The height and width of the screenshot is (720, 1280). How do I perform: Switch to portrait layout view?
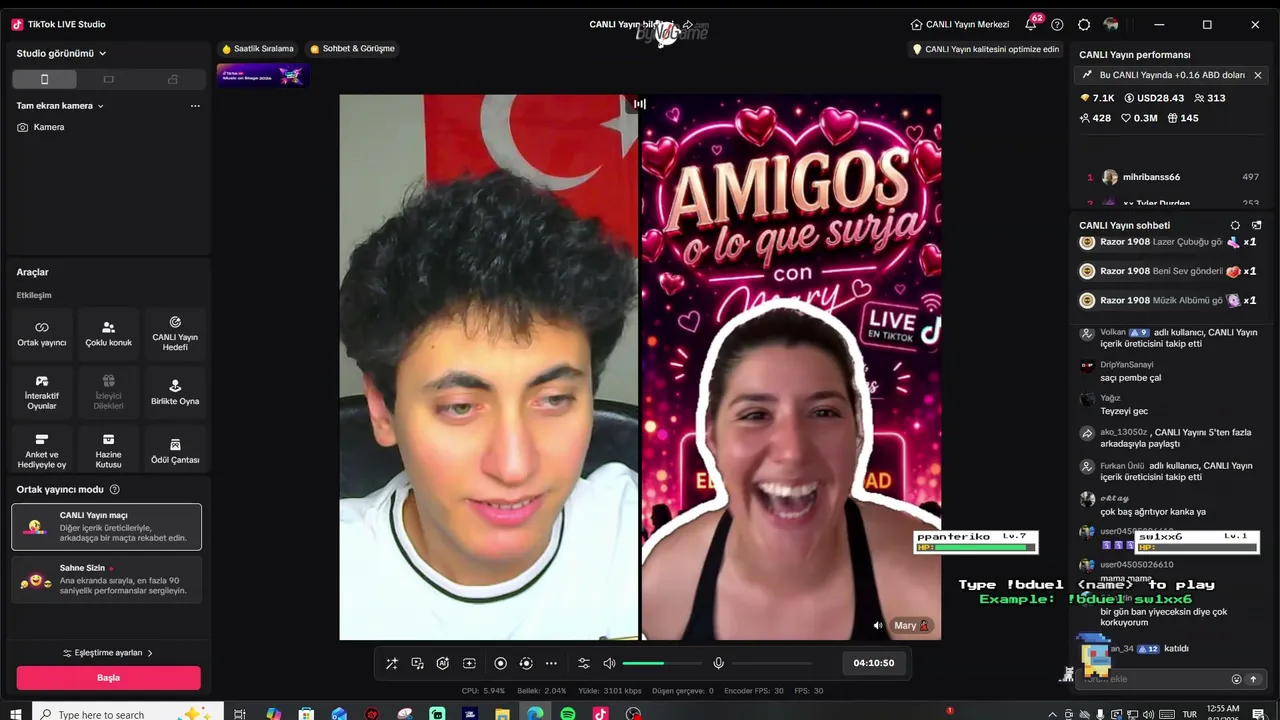44,79
